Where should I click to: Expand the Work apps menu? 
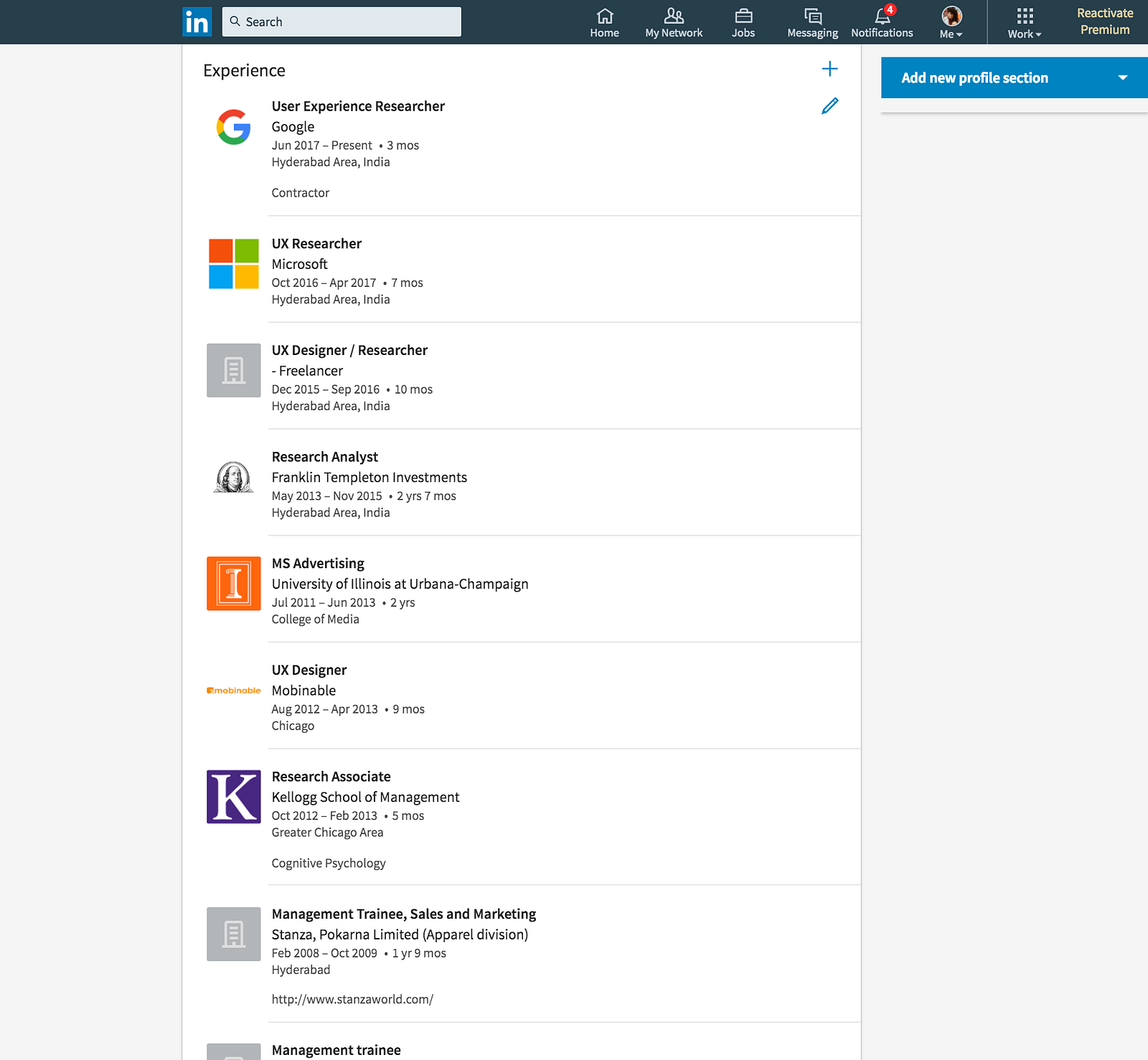point(1025,22)
